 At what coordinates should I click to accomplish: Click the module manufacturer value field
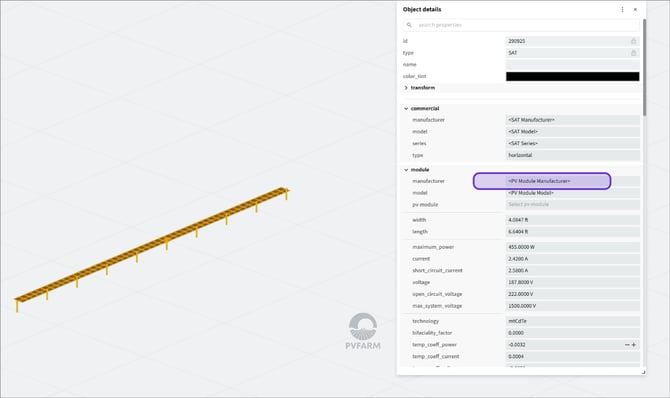point(573,181)
